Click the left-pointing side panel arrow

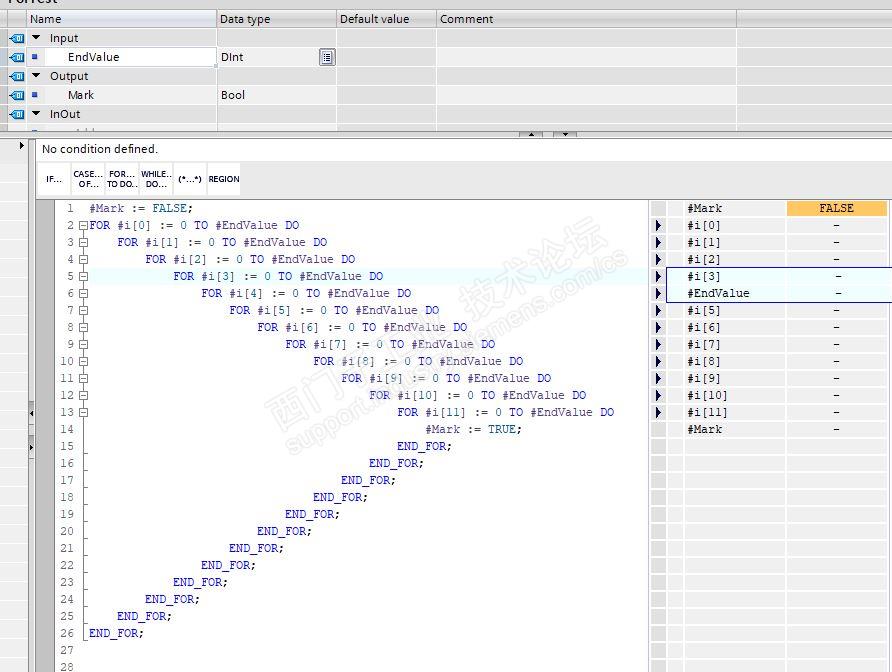[x=31, y=413]
